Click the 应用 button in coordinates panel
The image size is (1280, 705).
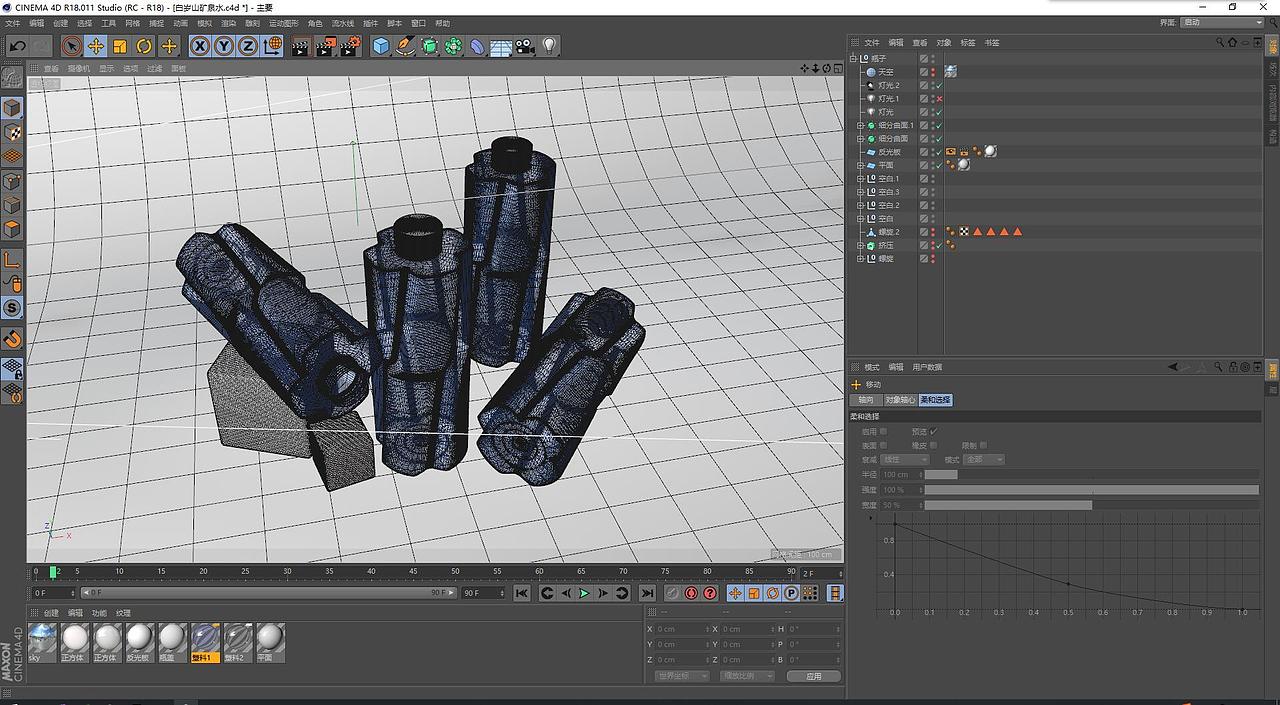point(813,675)
